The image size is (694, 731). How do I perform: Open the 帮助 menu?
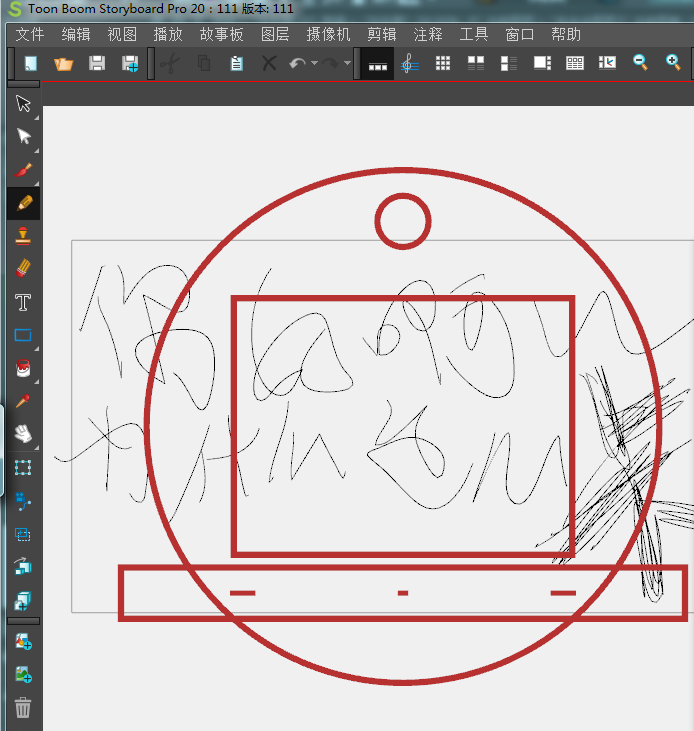click(566, 34)
